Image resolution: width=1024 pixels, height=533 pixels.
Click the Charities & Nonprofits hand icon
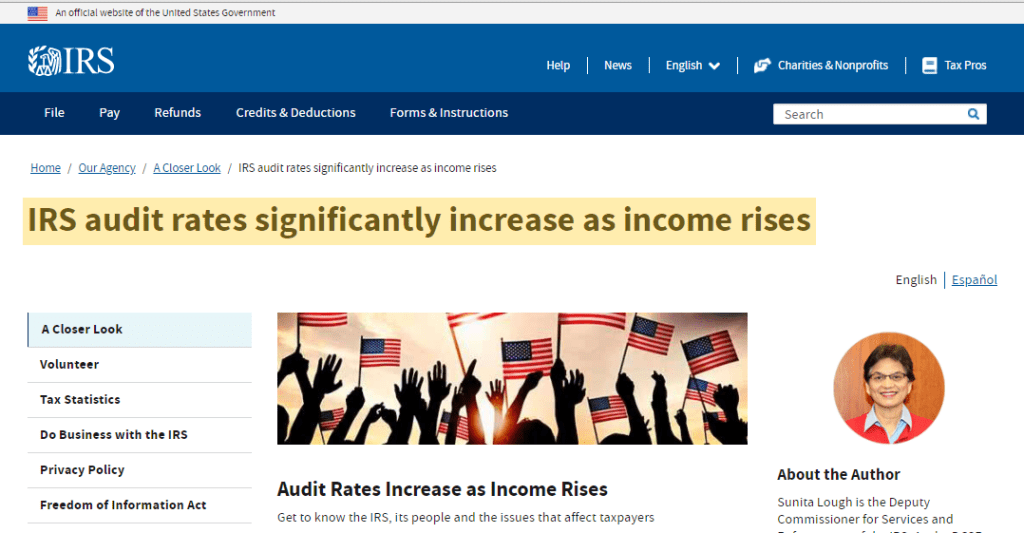(x=762, y=65)
